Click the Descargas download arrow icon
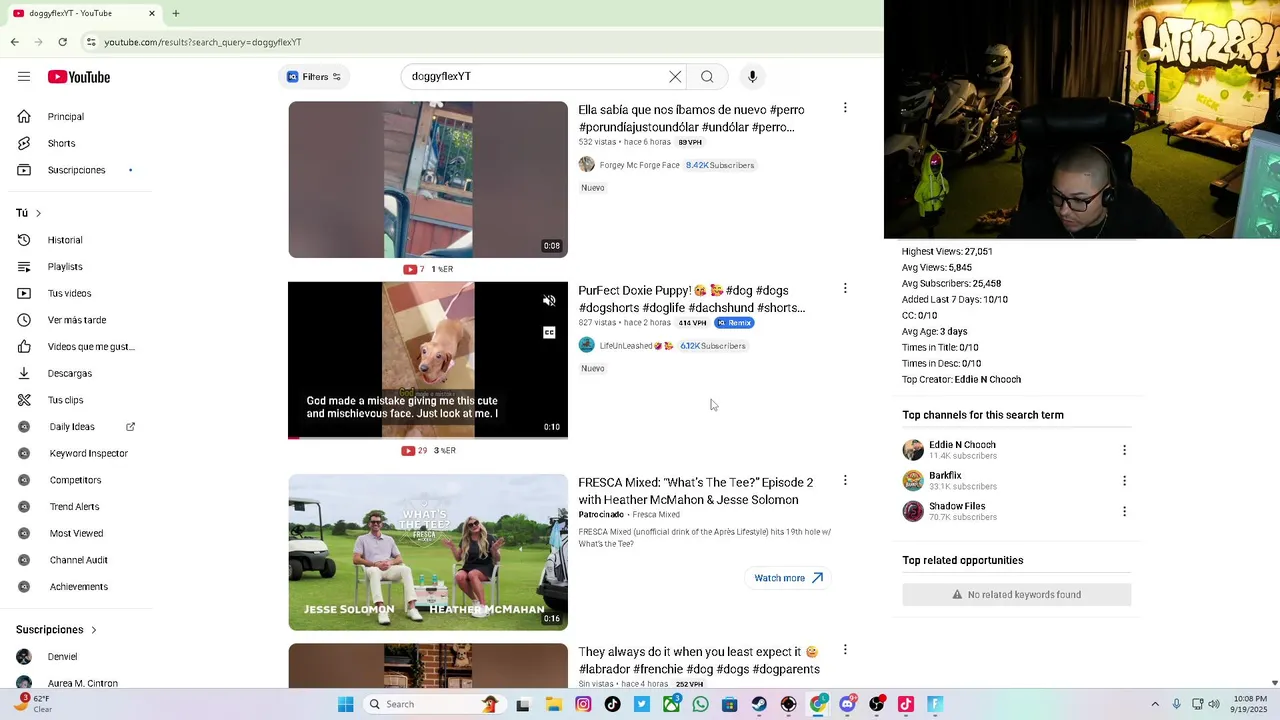1280x720 pixels. click(24, 373)
